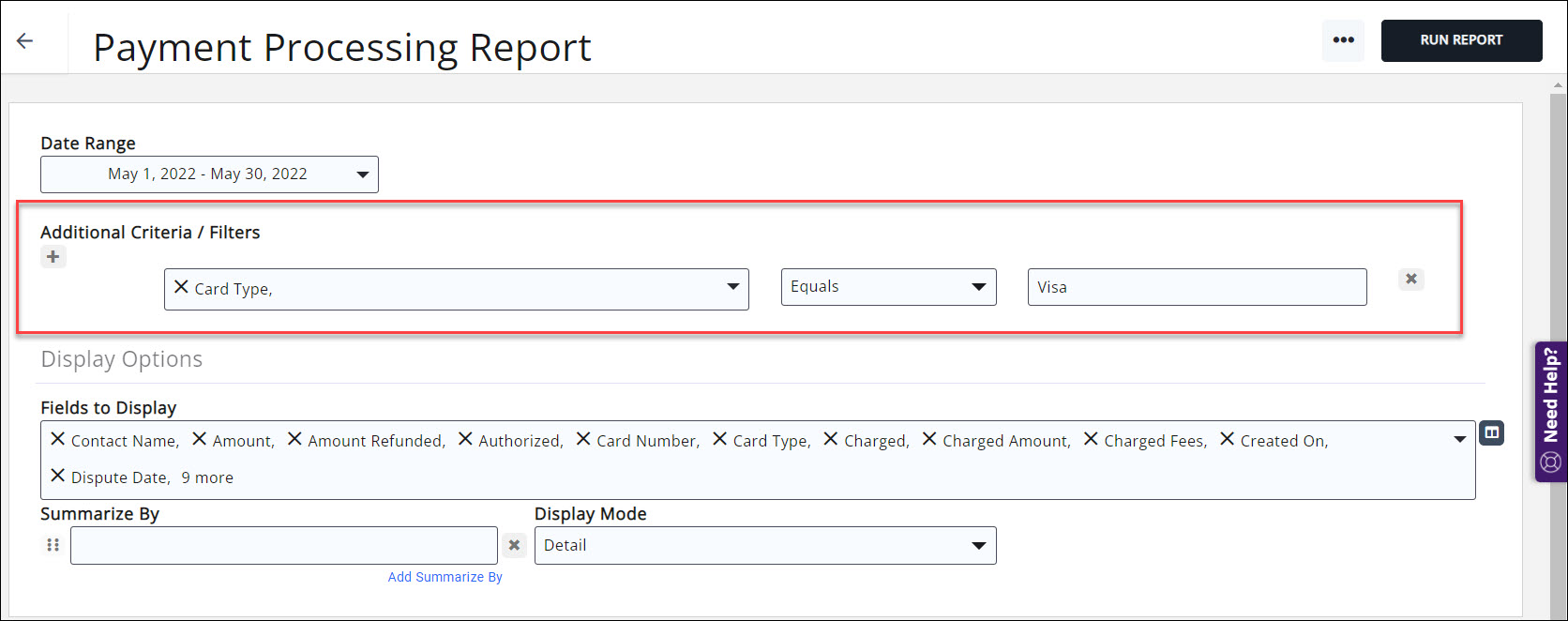Screen dimensions: 1568x621
Task: Remove Amount Refunded from displayed fields
Action: click(294, 439)
